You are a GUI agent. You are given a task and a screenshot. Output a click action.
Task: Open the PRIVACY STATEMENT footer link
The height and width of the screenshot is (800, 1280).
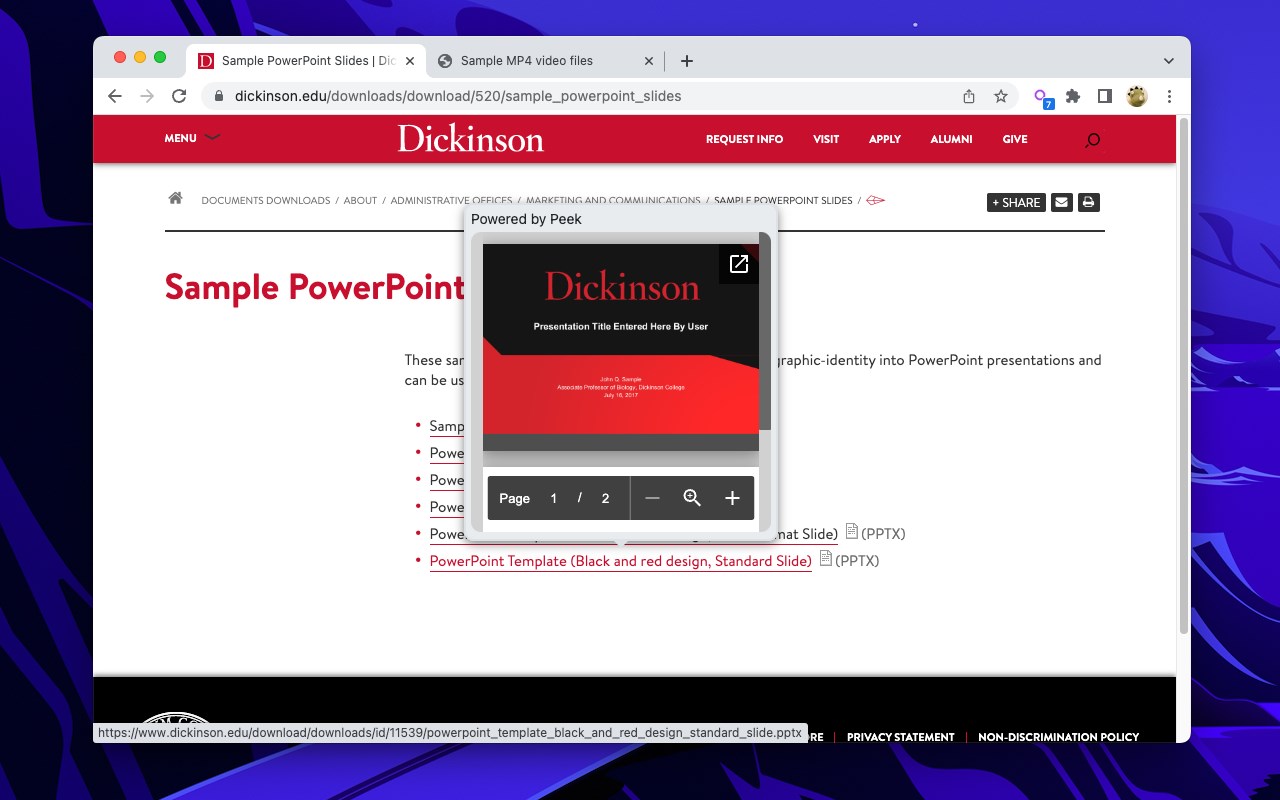[x=900, y=737]
